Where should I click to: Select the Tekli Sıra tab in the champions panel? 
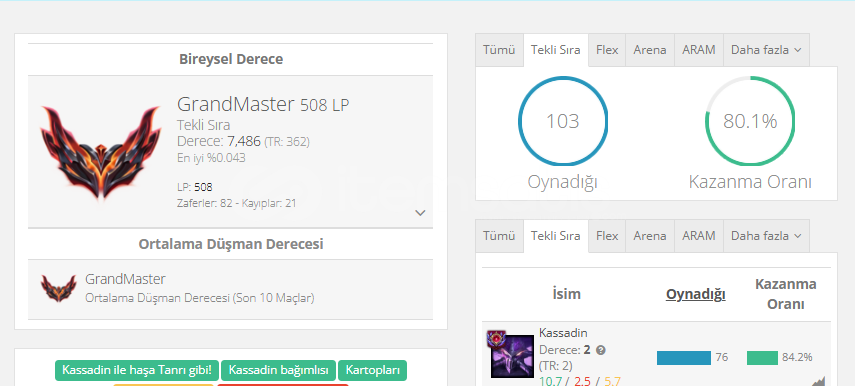click(556, 236)
